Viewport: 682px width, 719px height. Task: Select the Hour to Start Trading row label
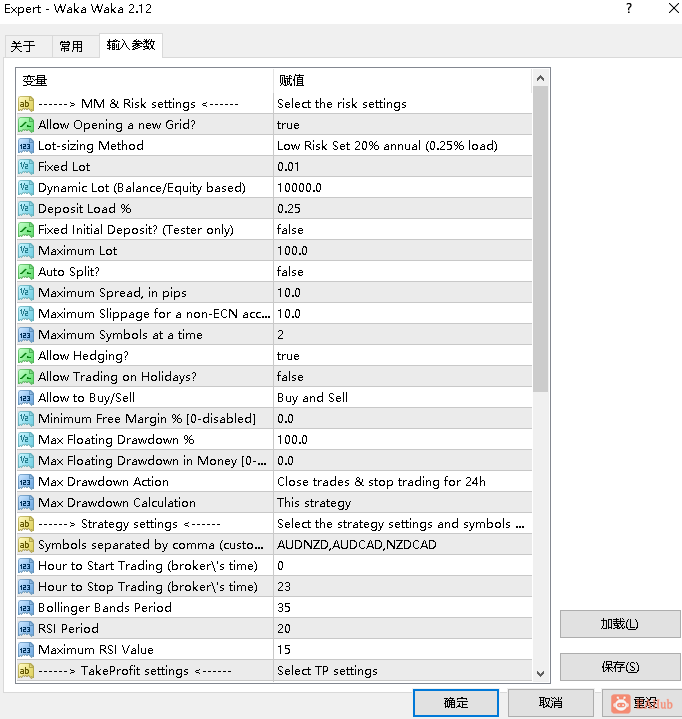pyautogui.click(x=148, y=566)
